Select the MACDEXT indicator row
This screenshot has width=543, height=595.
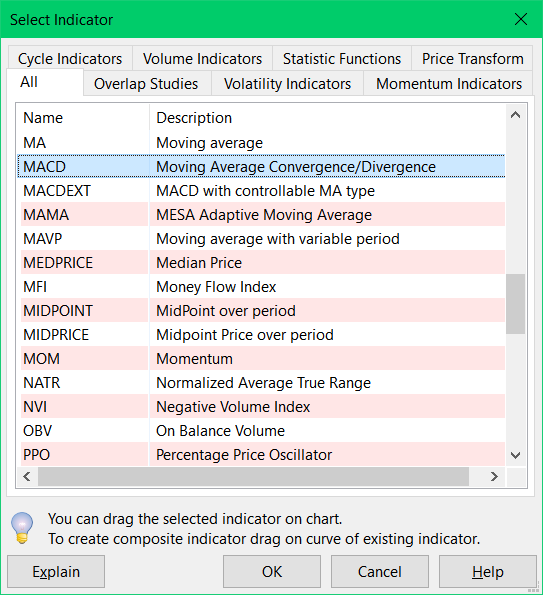pos(261,190)
